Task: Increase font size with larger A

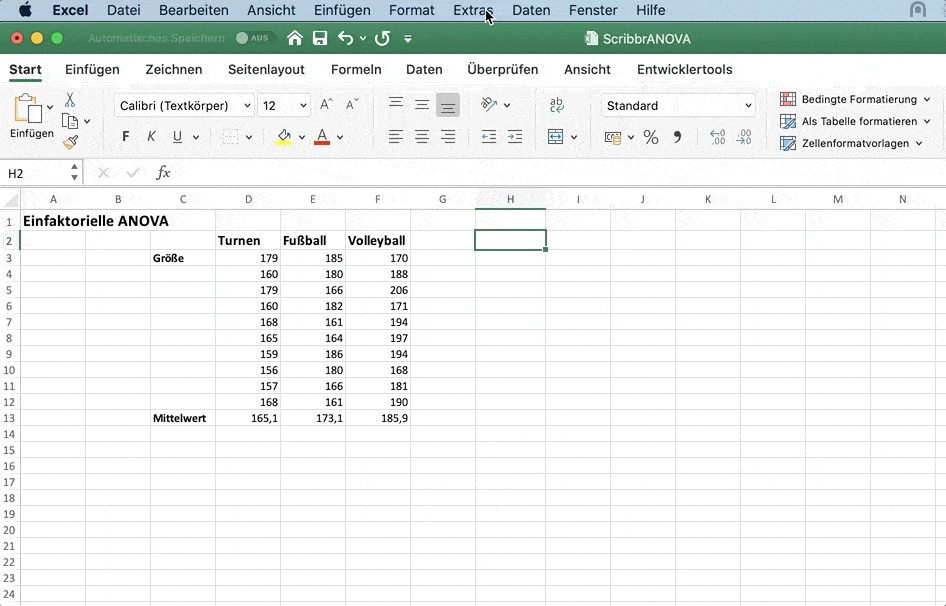Action: 326,105
